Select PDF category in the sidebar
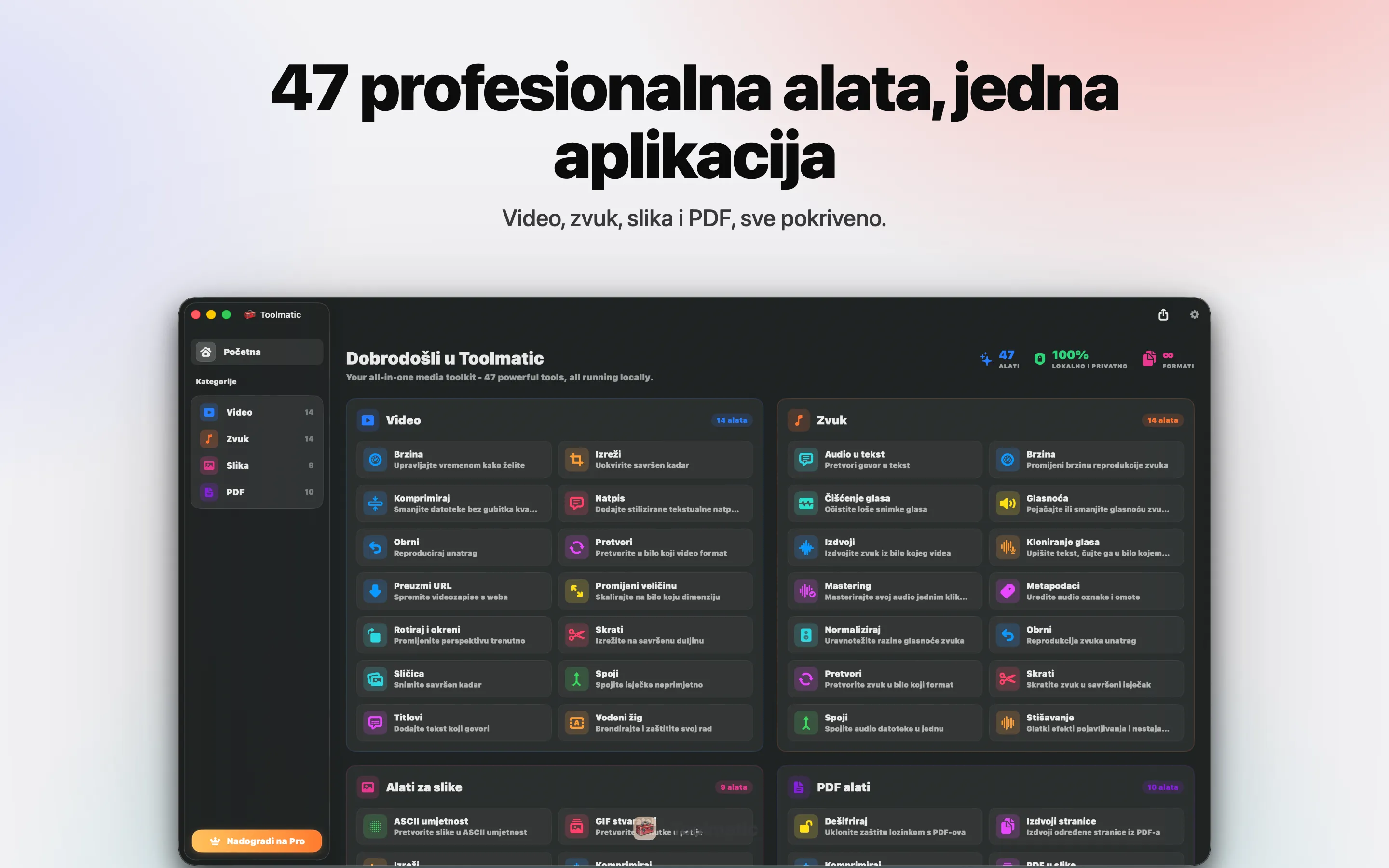The height and width of the screenshot is (868, 1389). tap(257, 492)
